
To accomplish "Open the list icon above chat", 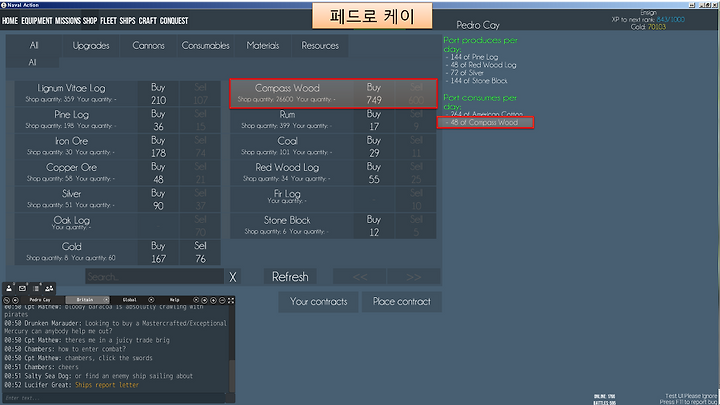I will (36, 288).
